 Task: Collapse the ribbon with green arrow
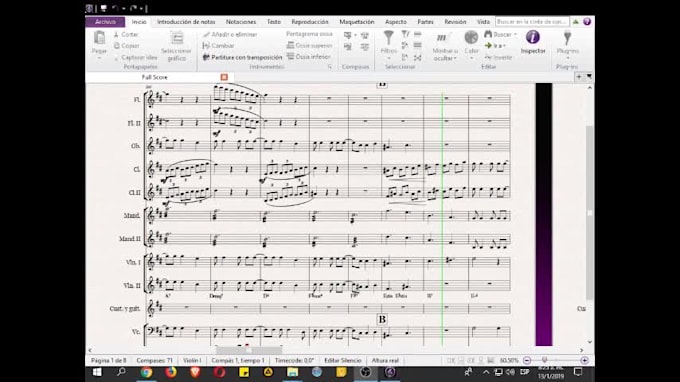(x=575, y=22)
